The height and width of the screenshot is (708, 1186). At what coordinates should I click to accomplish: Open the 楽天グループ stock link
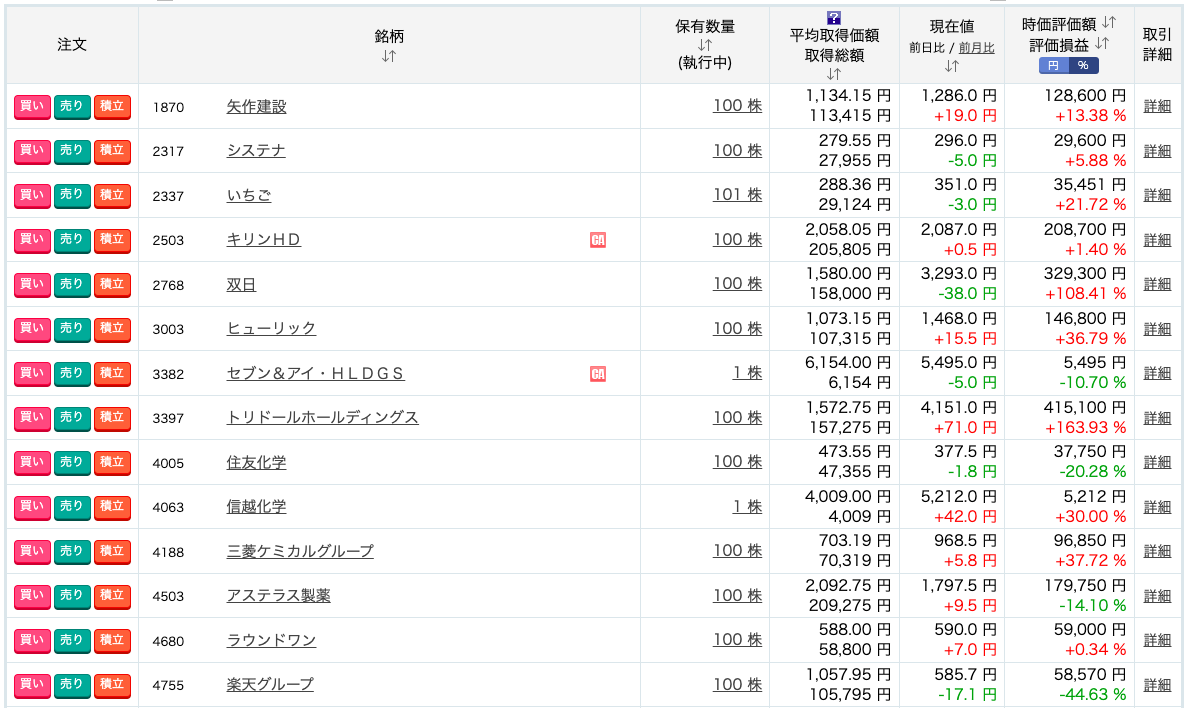click(270, 685)
